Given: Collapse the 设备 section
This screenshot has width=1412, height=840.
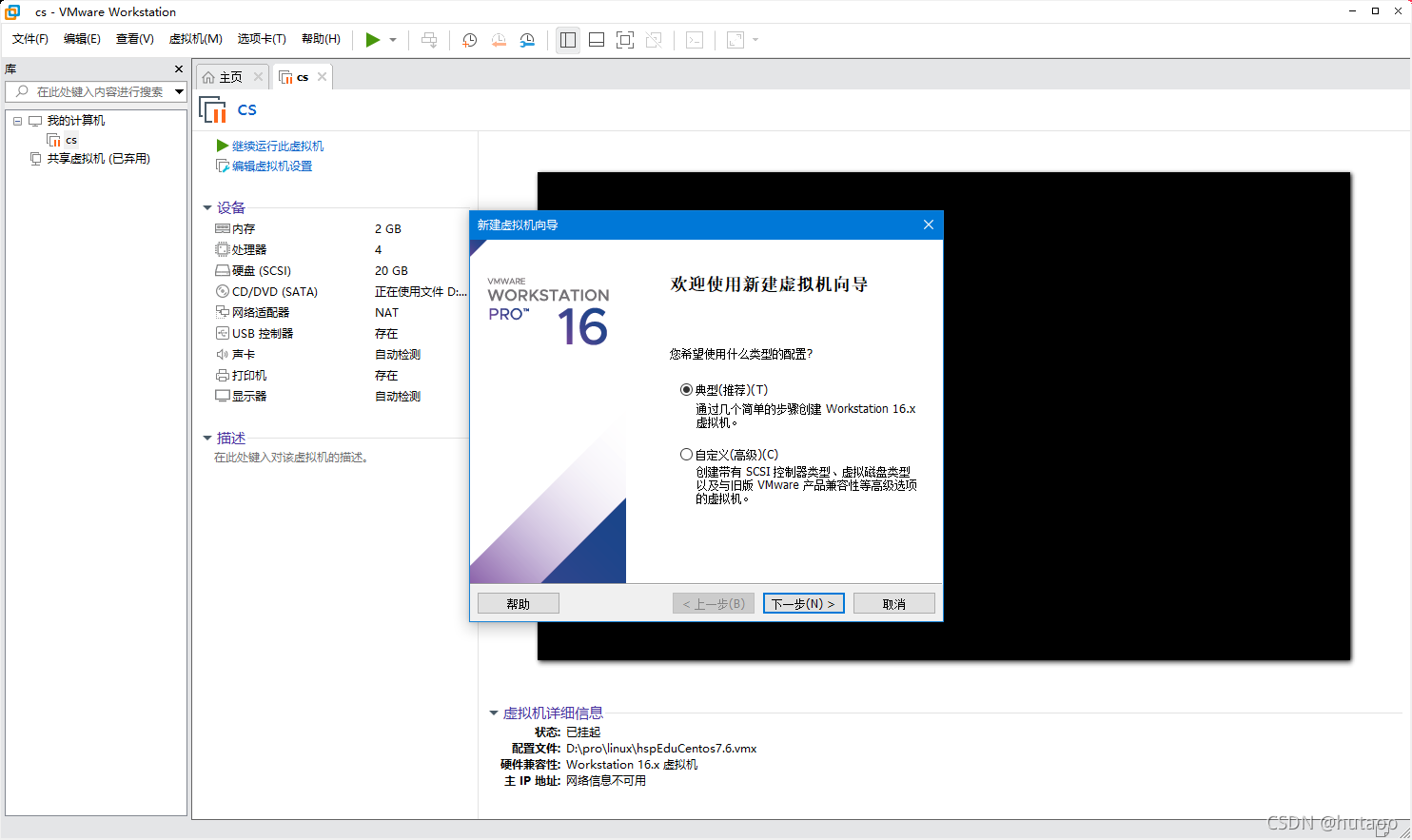Looking at the screenshot, I should [x=207, y=207].
